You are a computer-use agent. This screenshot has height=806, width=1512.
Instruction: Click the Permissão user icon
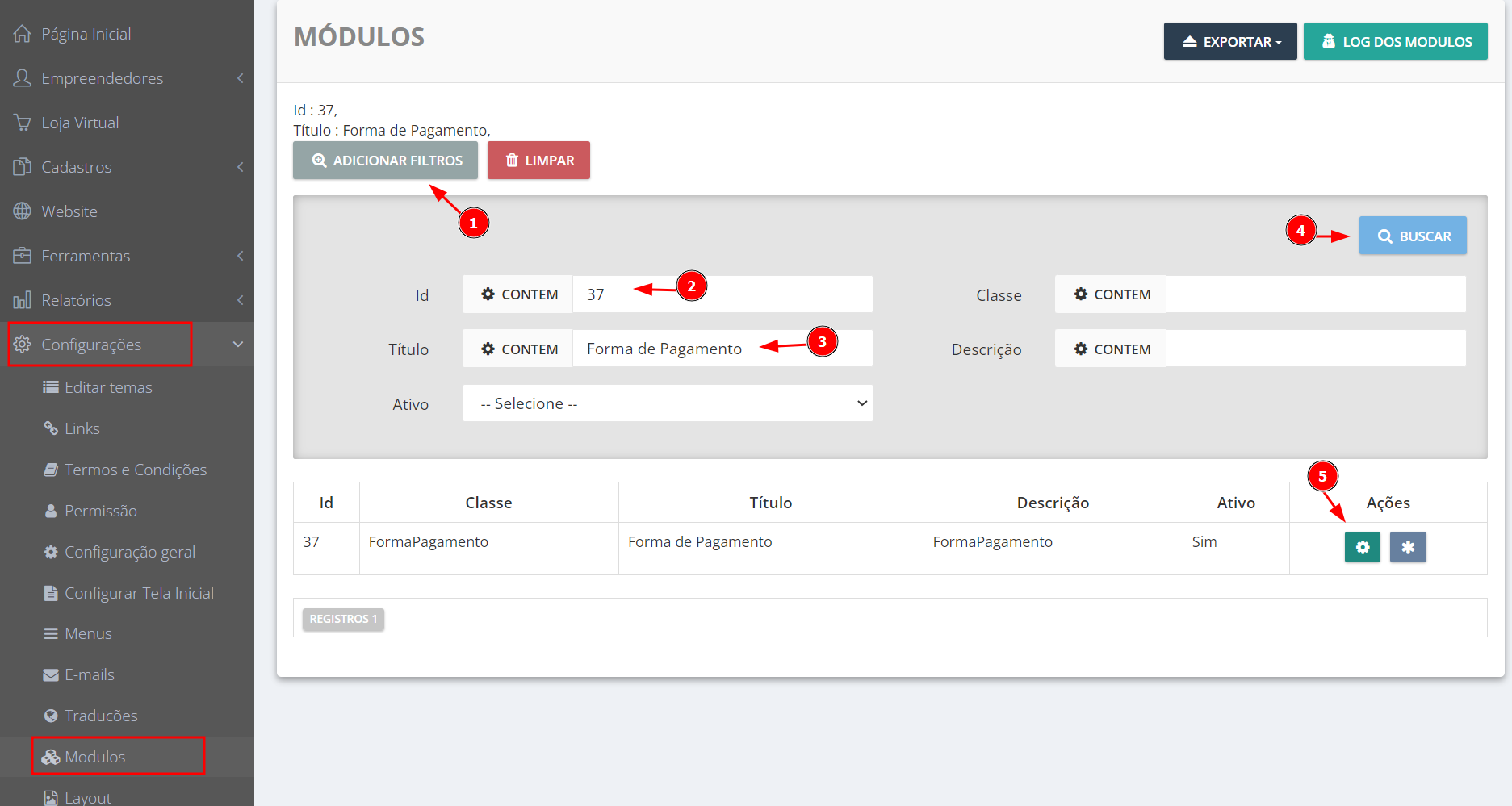tap(51, 511)
